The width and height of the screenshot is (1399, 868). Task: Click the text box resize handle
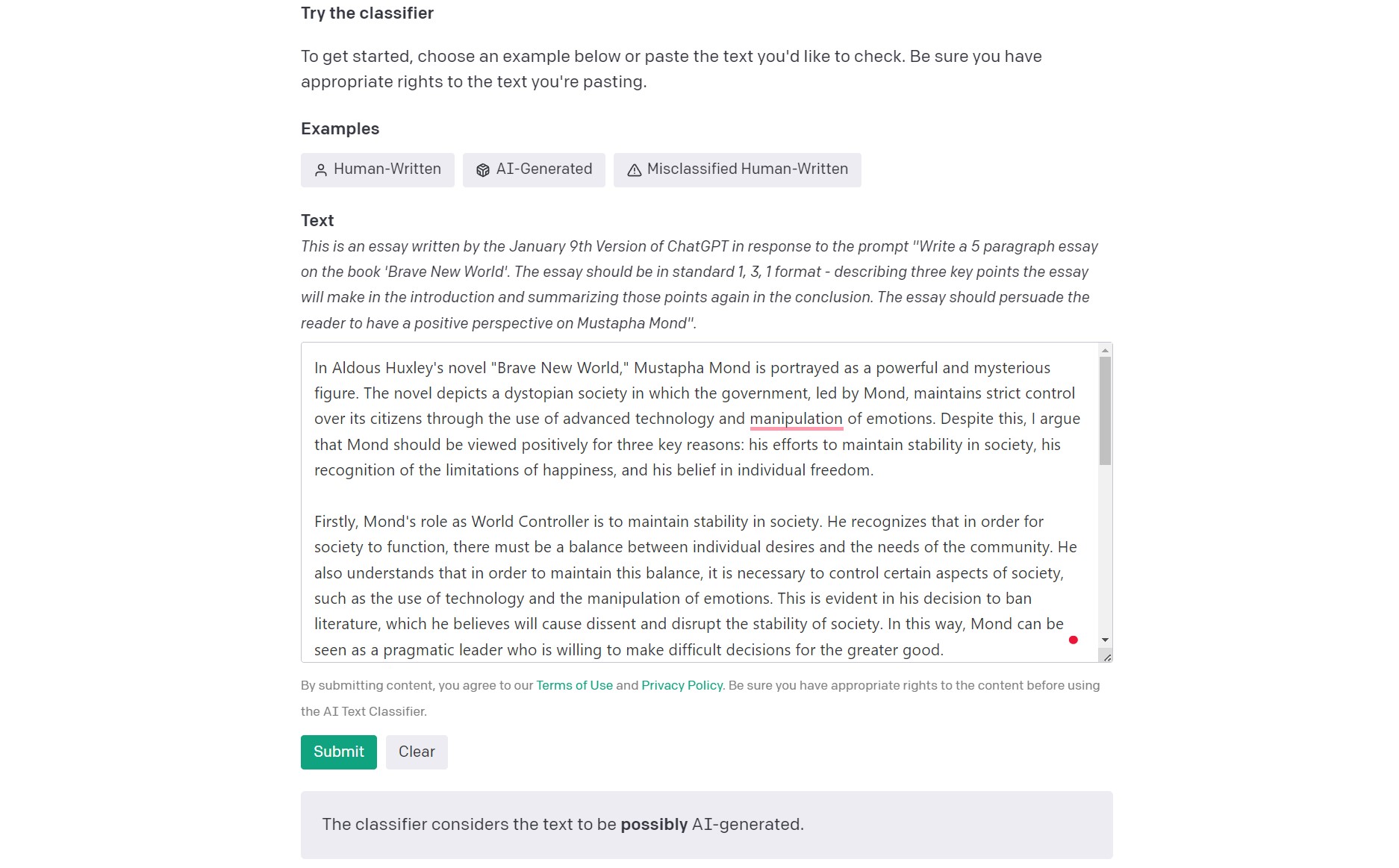1106,657
